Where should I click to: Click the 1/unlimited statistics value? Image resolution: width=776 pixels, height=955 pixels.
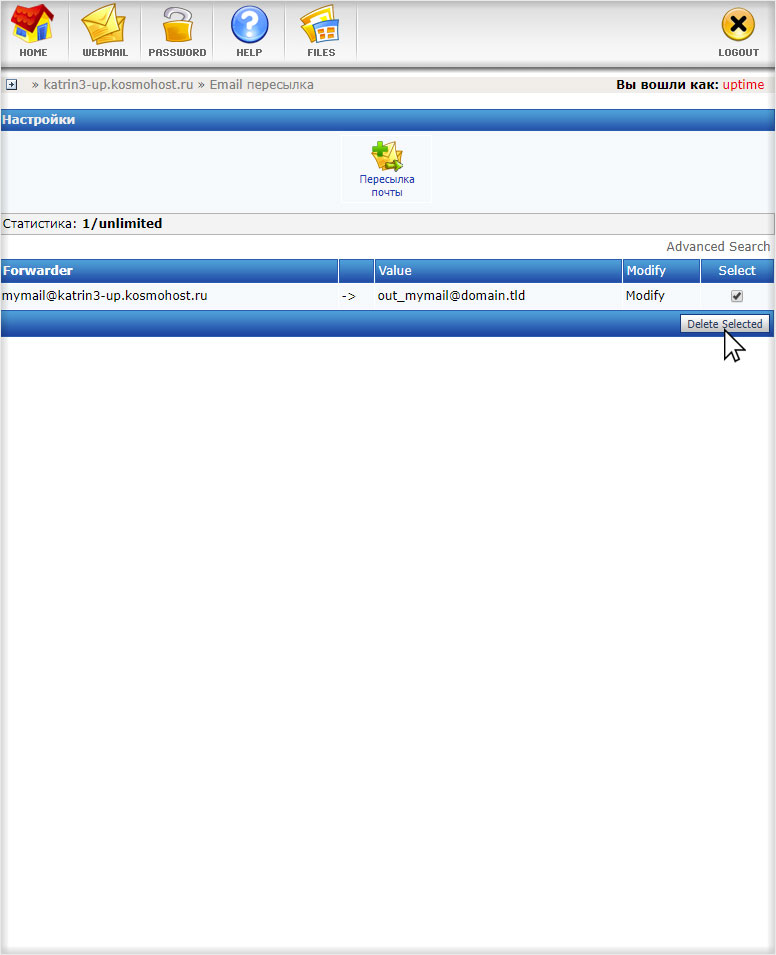[x=122, y=224]
